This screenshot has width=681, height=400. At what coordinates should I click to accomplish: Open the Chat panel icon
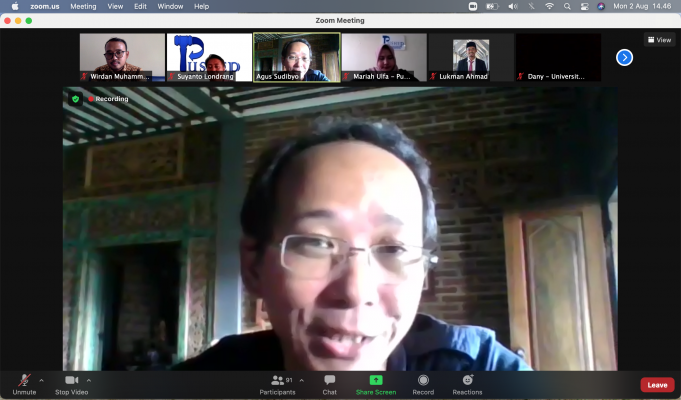(x=329, y=381)
